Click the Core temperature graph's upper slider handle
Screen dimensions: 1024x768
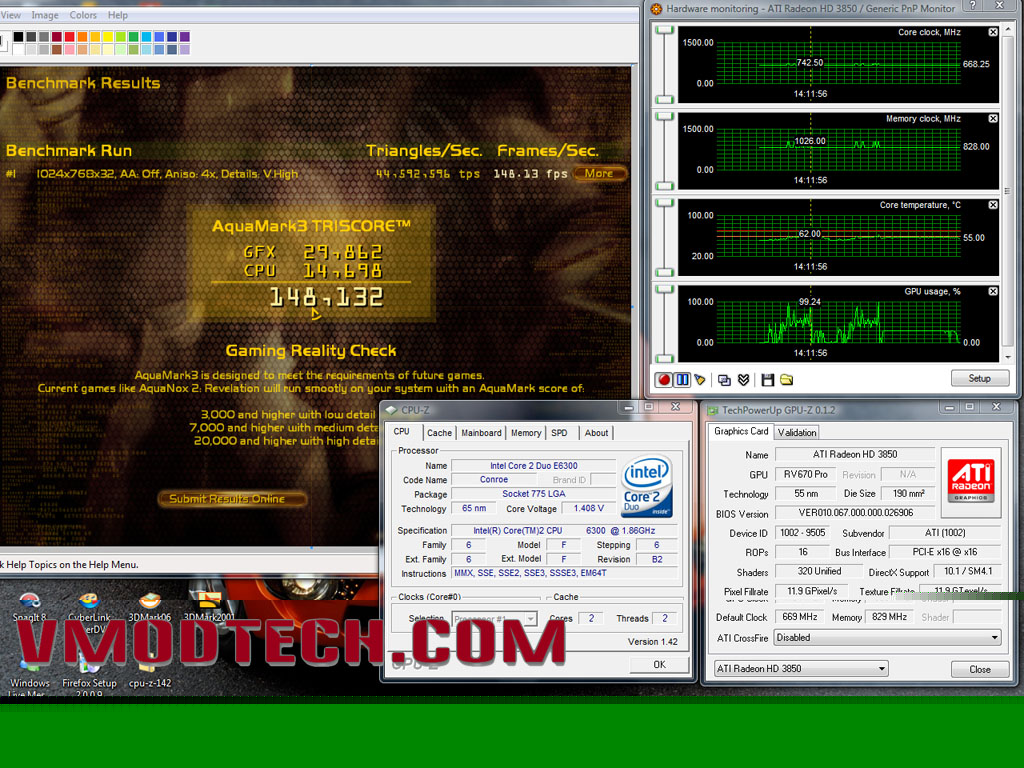(665, 203)
